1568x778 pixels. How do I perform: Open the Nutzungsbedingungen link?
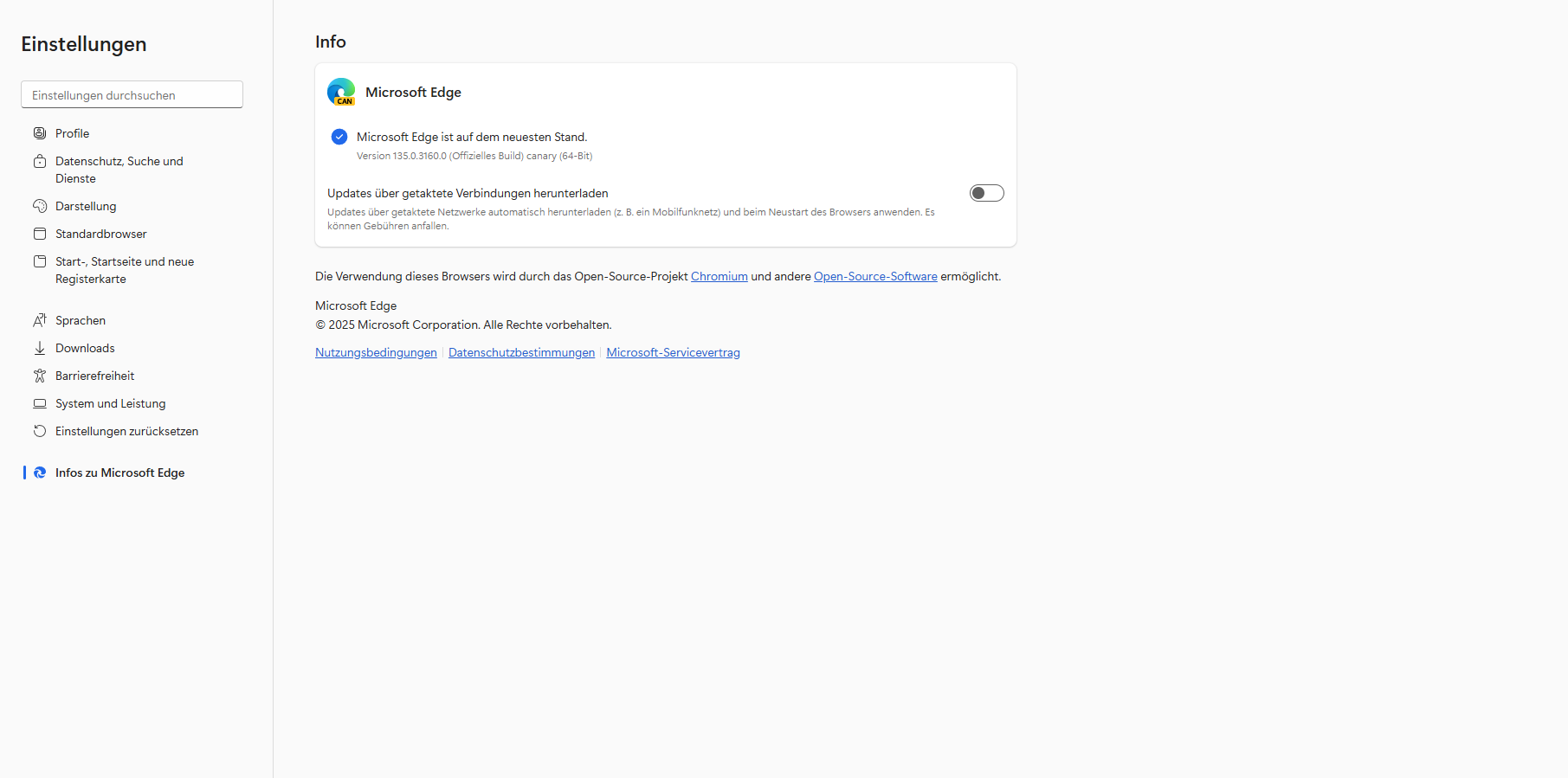pyautogui.click(x=376, y=353)
